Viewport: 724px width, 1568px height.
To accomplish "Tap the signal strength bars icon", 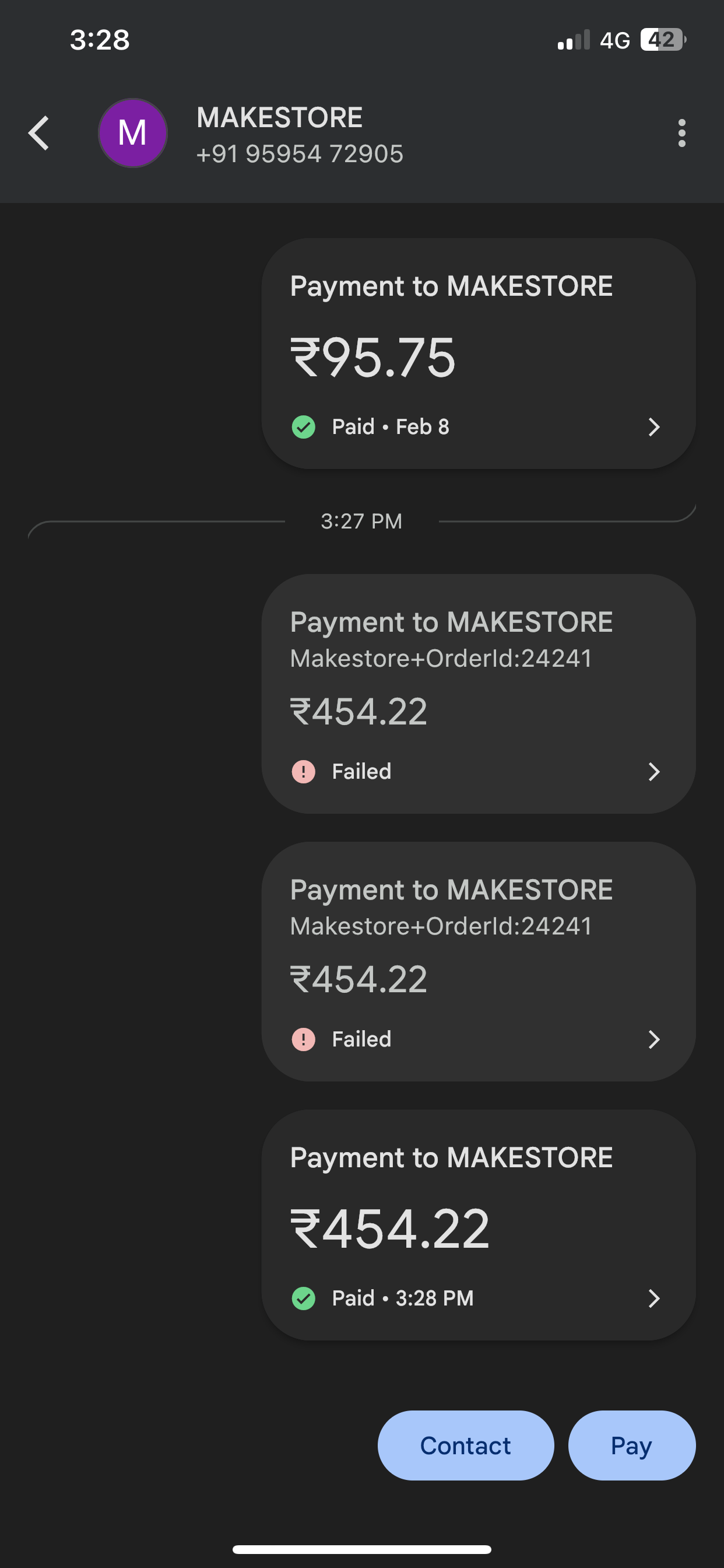I will pos(574,40).
